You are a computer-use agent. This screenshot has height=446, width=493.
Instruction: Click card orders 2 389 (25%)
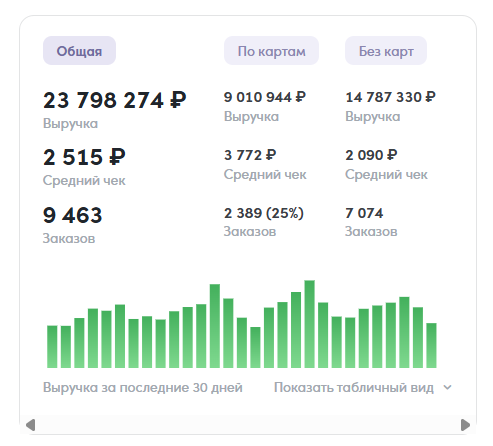tap(264, 213)
